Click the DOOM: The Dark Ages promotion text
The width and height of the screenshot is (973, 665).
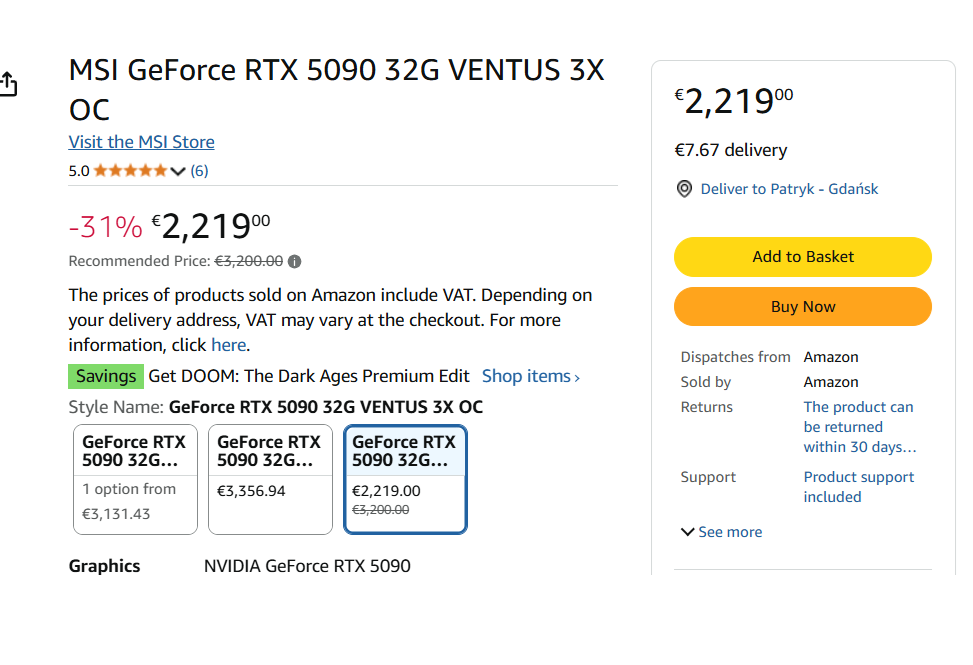pyautogui.click(x=309, y=376)
